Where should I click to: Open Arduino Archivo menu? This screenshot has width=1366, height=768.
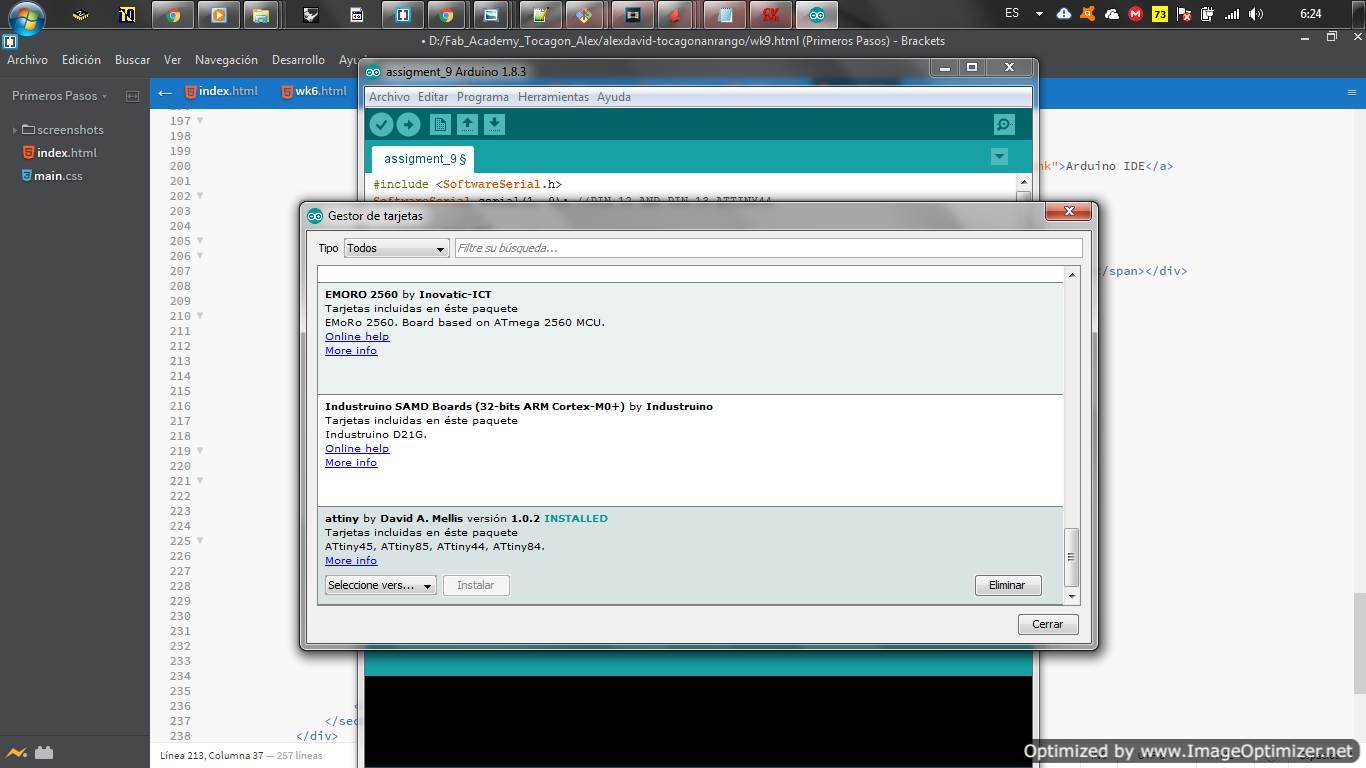pyautogui.click(x=389, y=97)
